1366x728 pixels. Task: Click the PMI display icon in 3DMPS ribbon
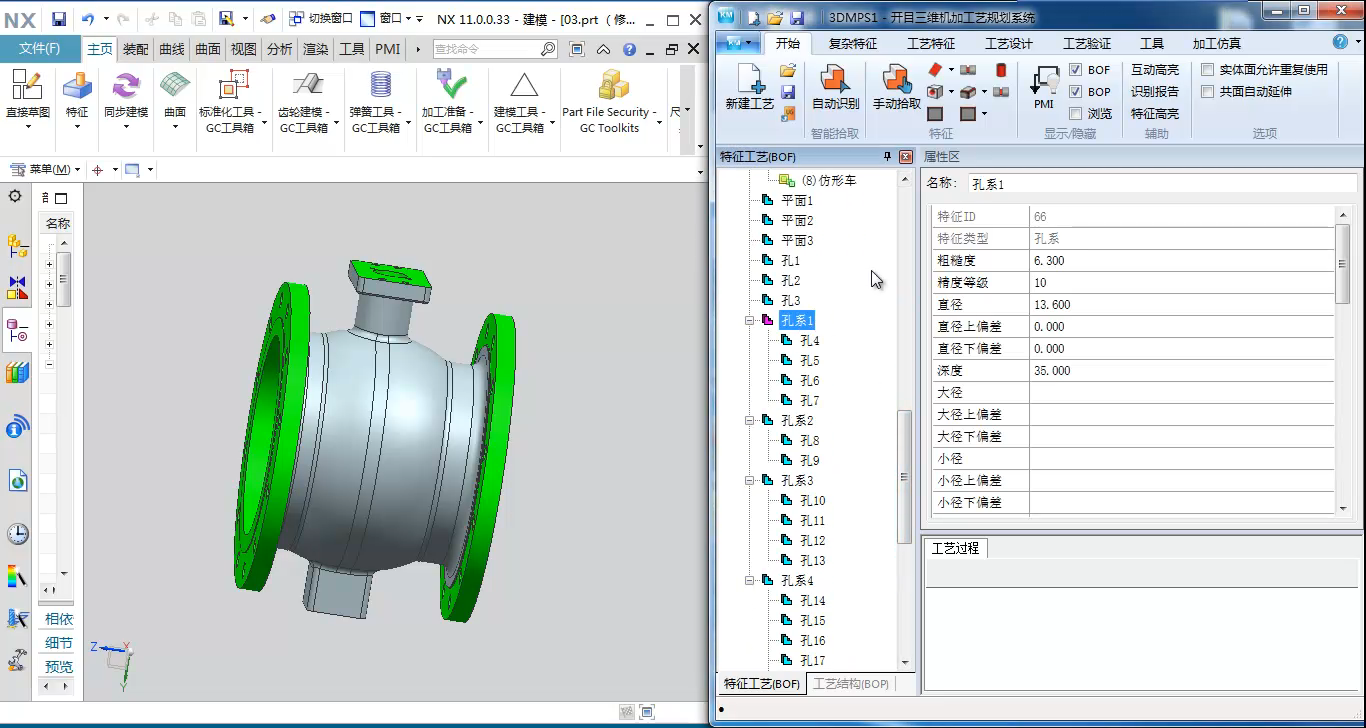point(1044,86)
